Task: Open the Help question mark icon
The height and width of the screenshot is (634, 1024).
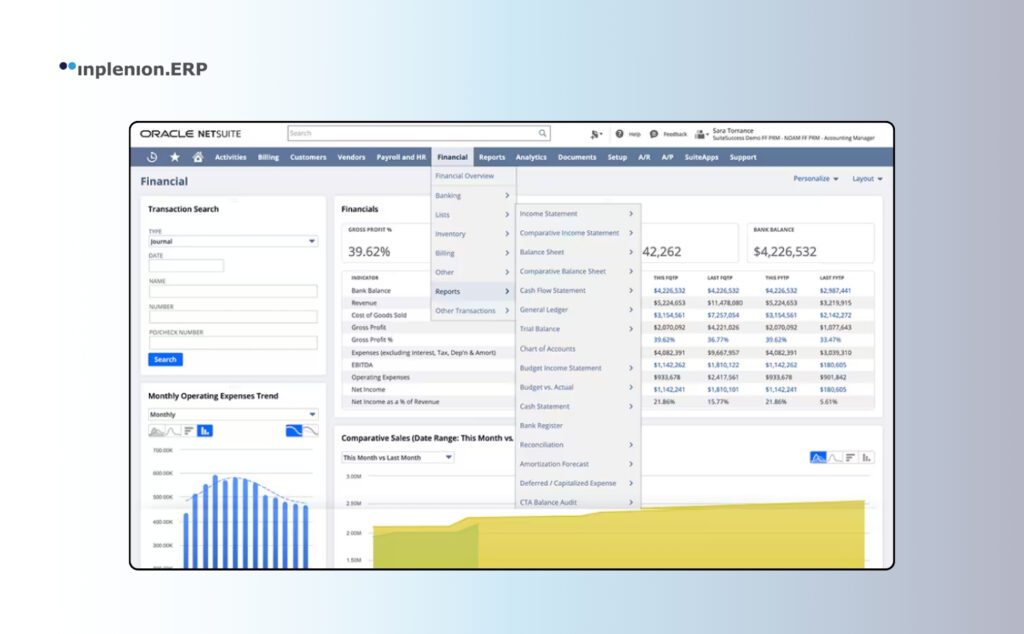Action: (619, 134)
